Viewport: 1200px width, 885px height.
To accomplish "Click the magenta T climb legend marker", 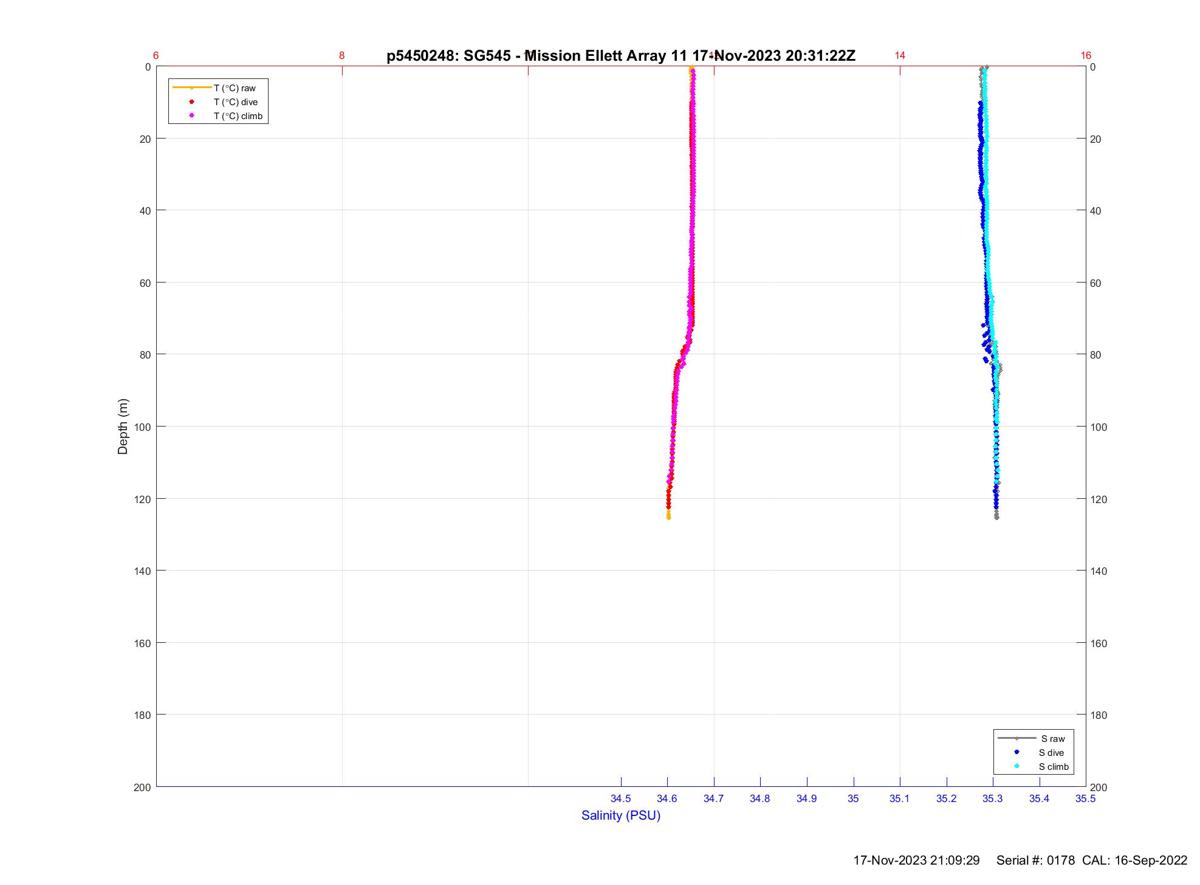I will [x=191, y=116].
